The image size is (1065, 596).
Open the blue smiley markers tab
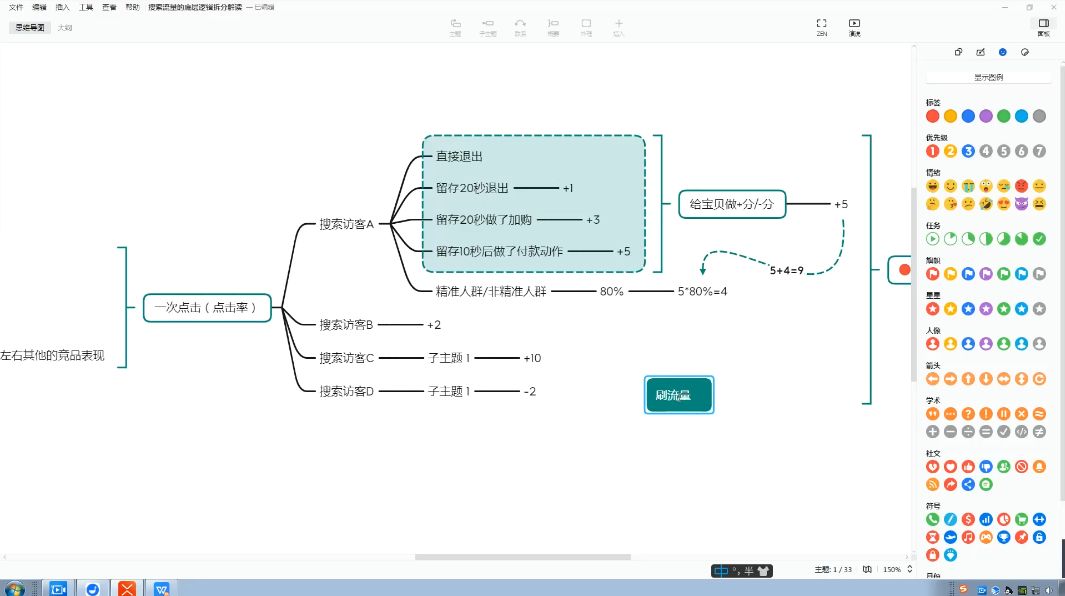1003,52
